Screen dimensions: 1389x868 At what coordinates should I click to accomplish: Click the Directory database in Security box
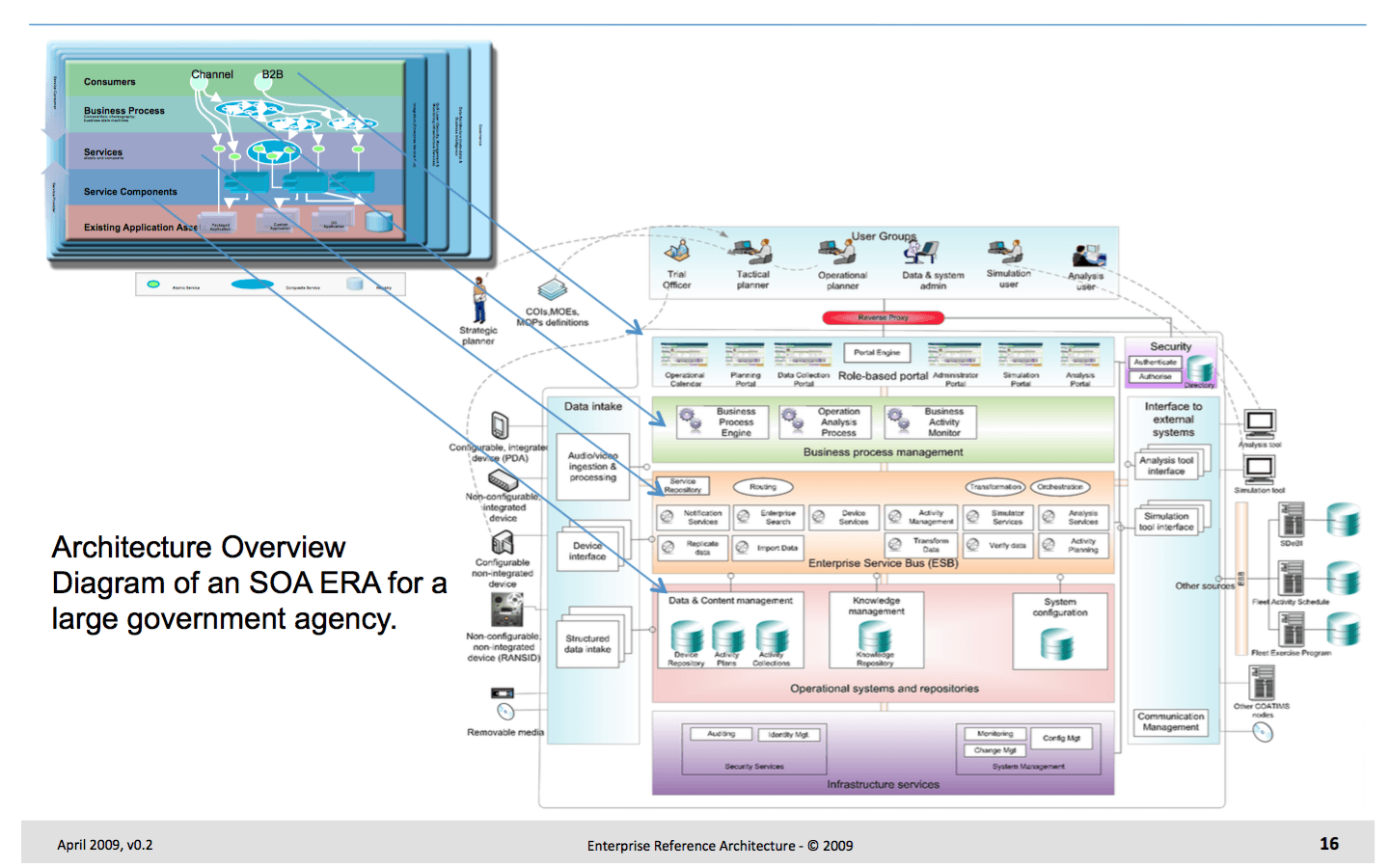coord(1201,367)
